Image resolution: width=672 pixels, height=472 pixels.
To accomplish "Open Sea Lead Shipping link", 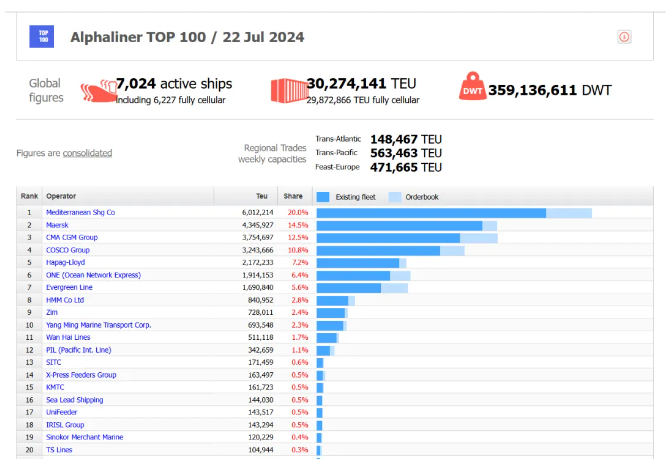I will 75,400.
